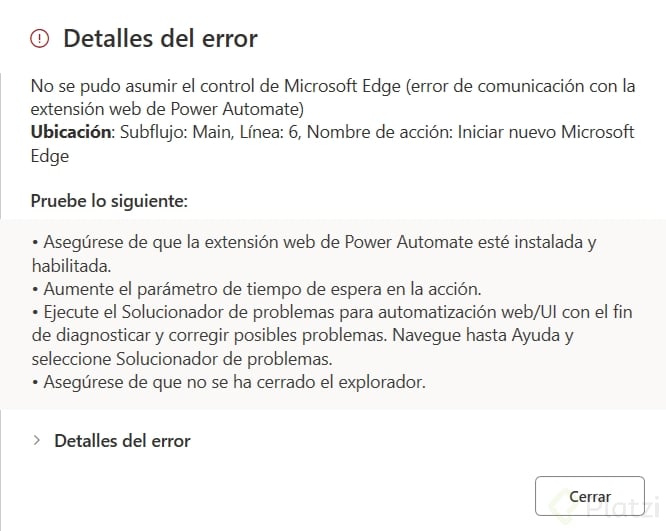
Task: Select the "No se pudo asumir el control" message
Action: (180, 86)
